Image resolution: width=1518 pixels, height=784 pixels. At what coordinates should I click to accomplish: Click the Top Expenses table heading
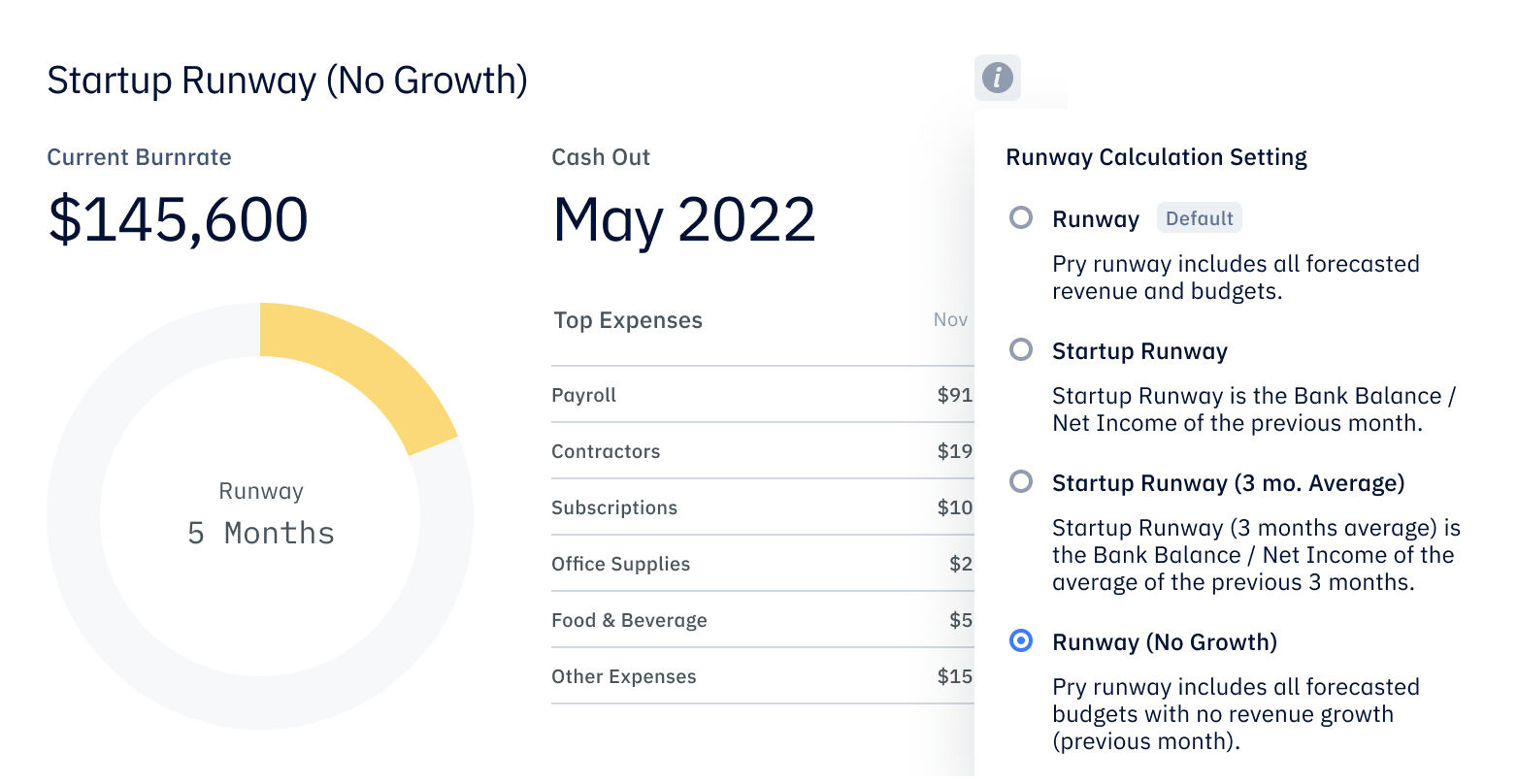pos(628,321)
